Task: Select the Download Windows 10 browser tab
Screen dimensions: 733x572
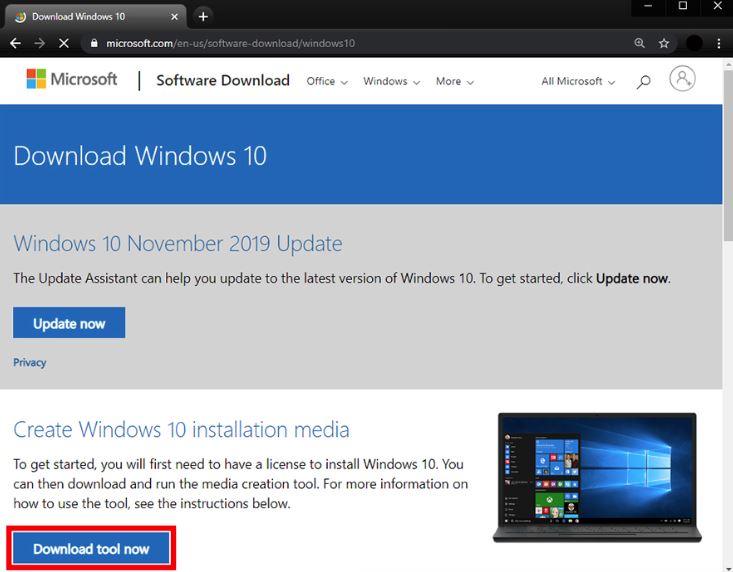Action: [x=96, y=17]
